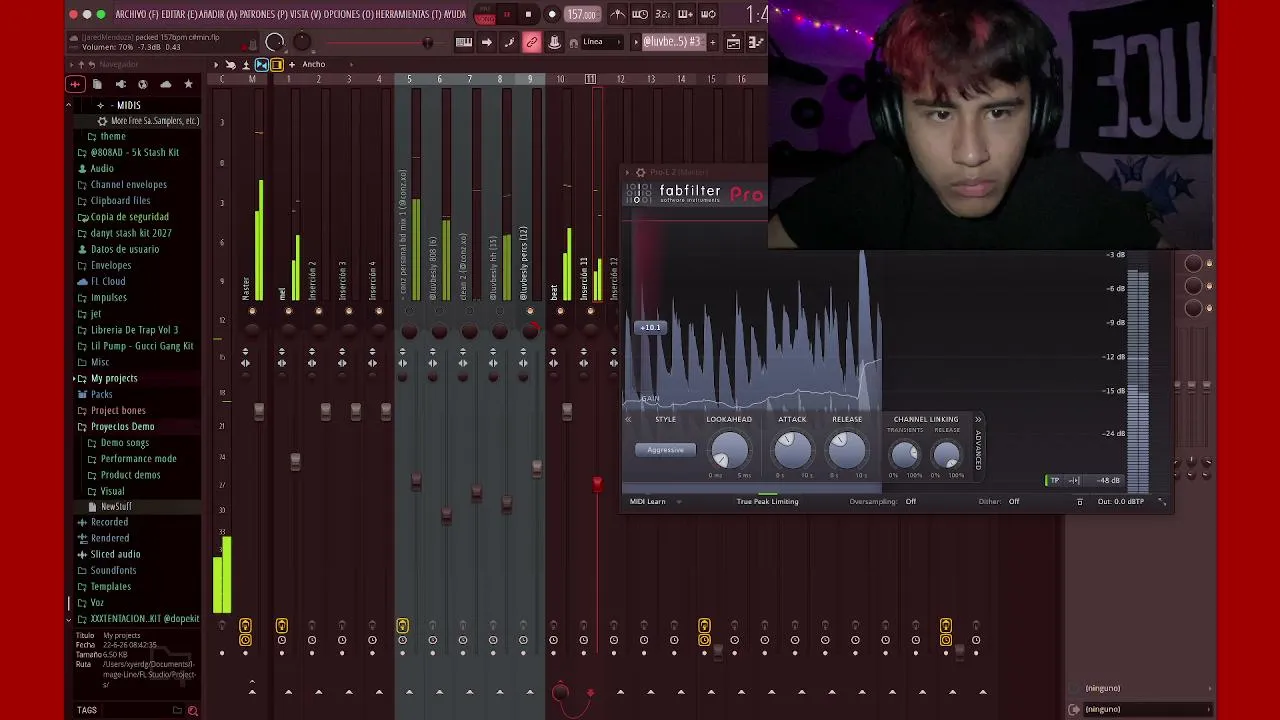Toggle True Peak Limiting in Pro-L 2
The height and width of the screenshot is (720, 1280).
(x=767, y=501)
